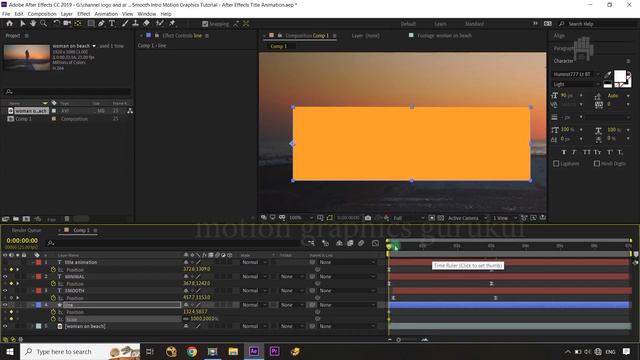Click the white fill color swatch in the Character panel
Viewport: 640px width, 360px height.
pos(620,76)
